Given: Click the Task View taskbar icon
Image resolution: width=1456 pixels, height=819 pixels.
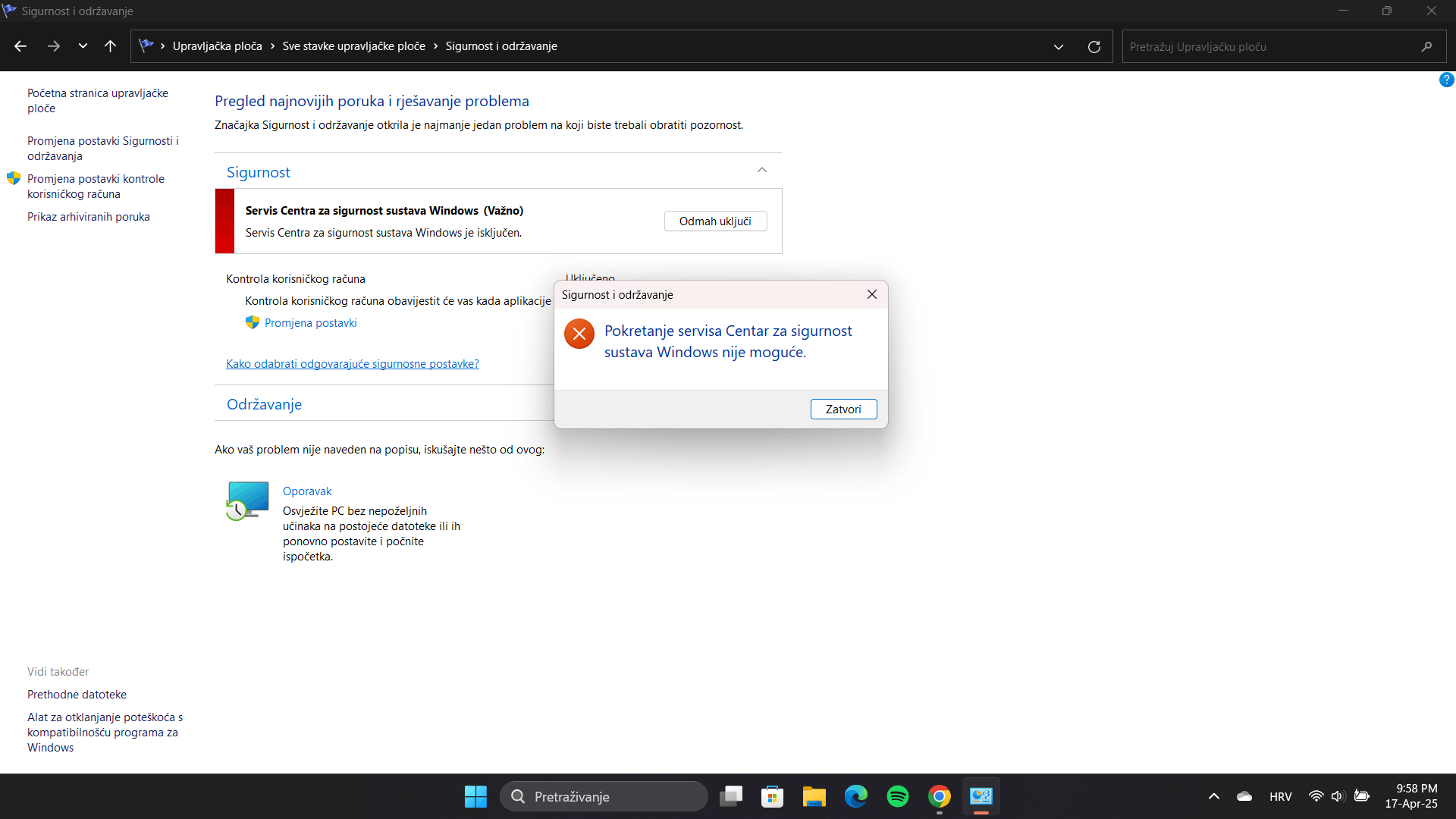Looking at the screenshot, I should (x=731, y=796).
